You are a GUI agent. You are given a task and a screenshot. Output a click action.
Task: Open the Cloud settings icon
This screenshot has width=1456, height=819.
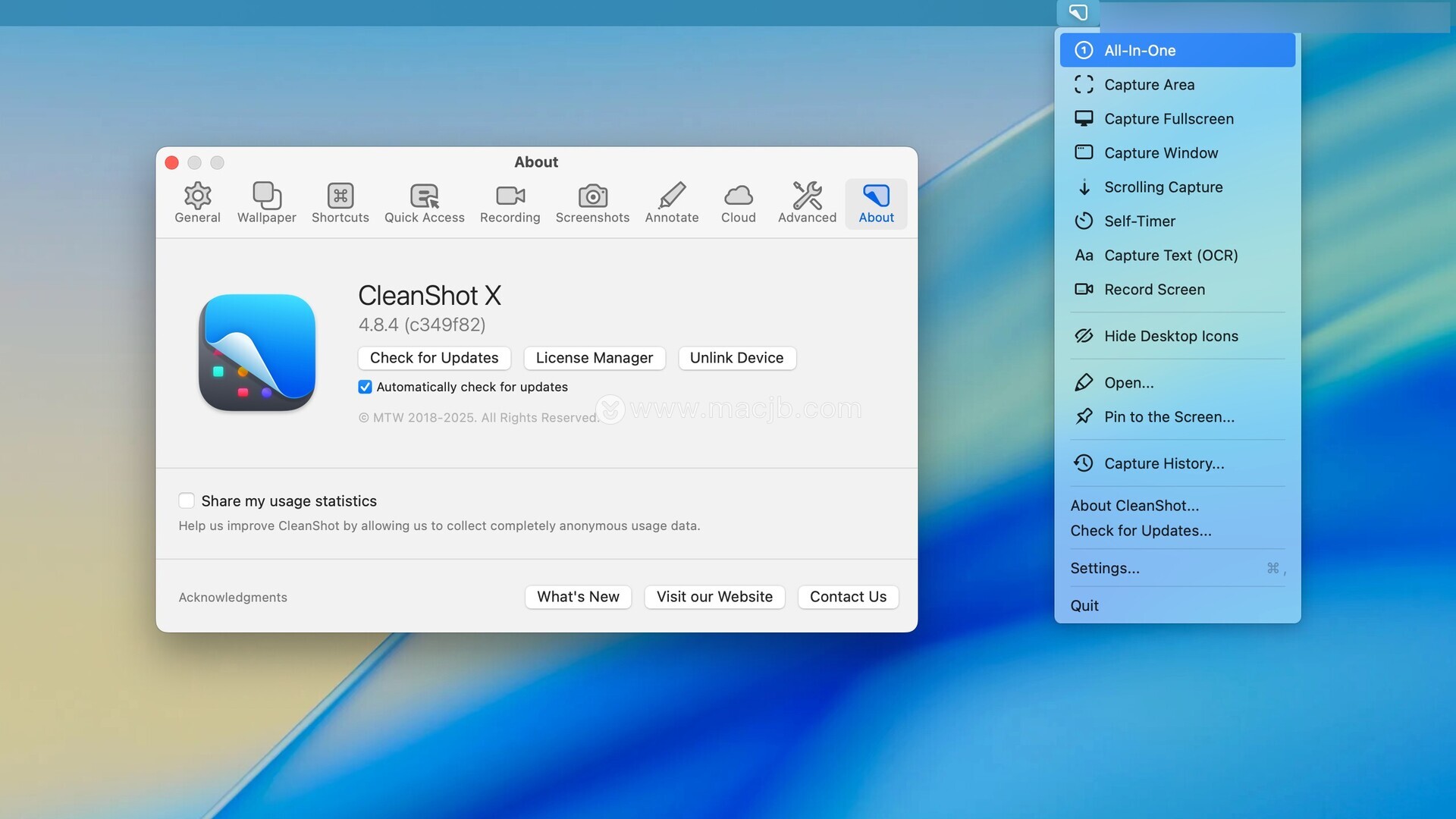click(x=738, y=196)
